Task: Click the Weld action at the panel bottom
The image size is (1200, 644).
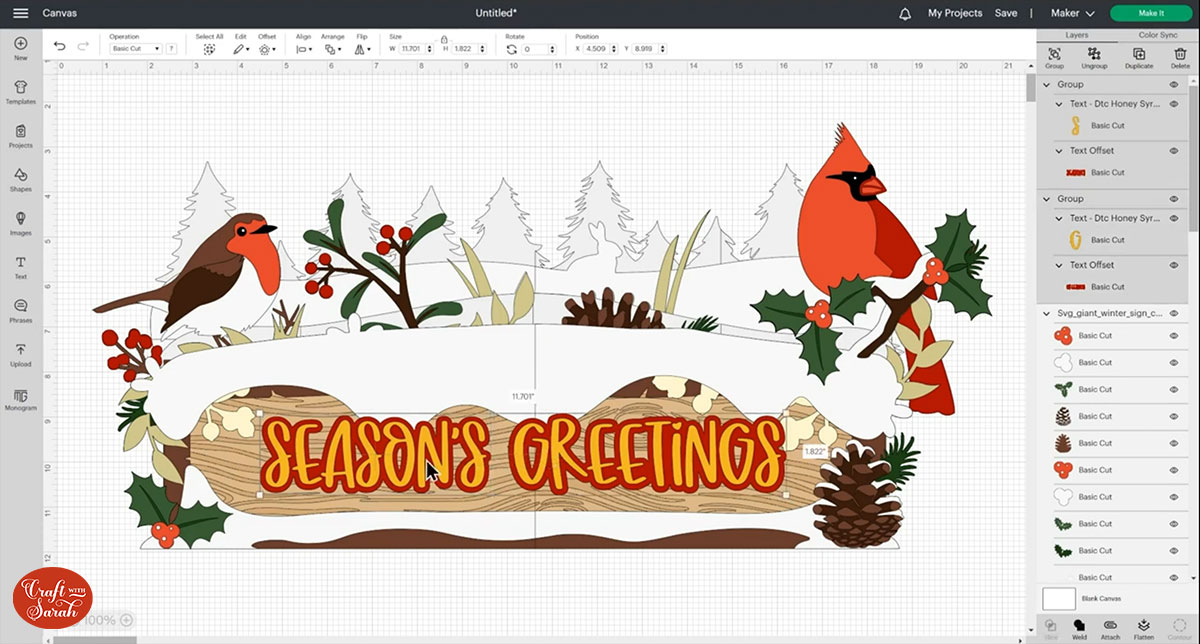Action: pos(1079,628)
